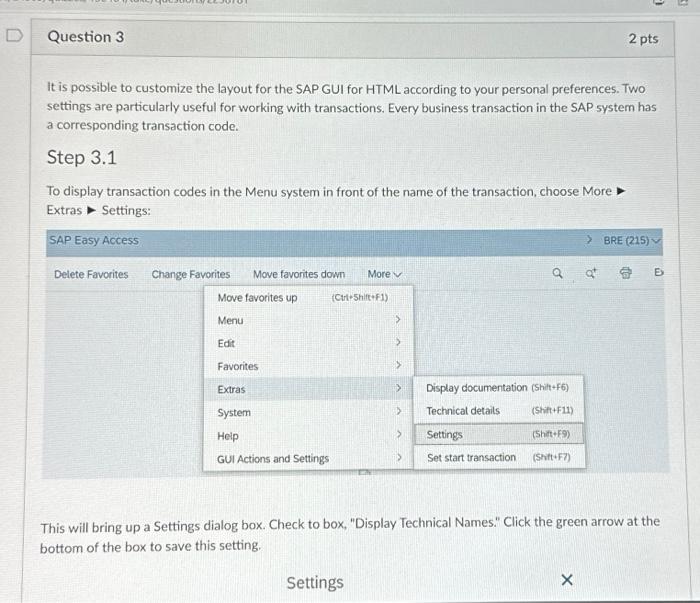
Task: Click the Step 3.1 heading
Action: point(82,158)
